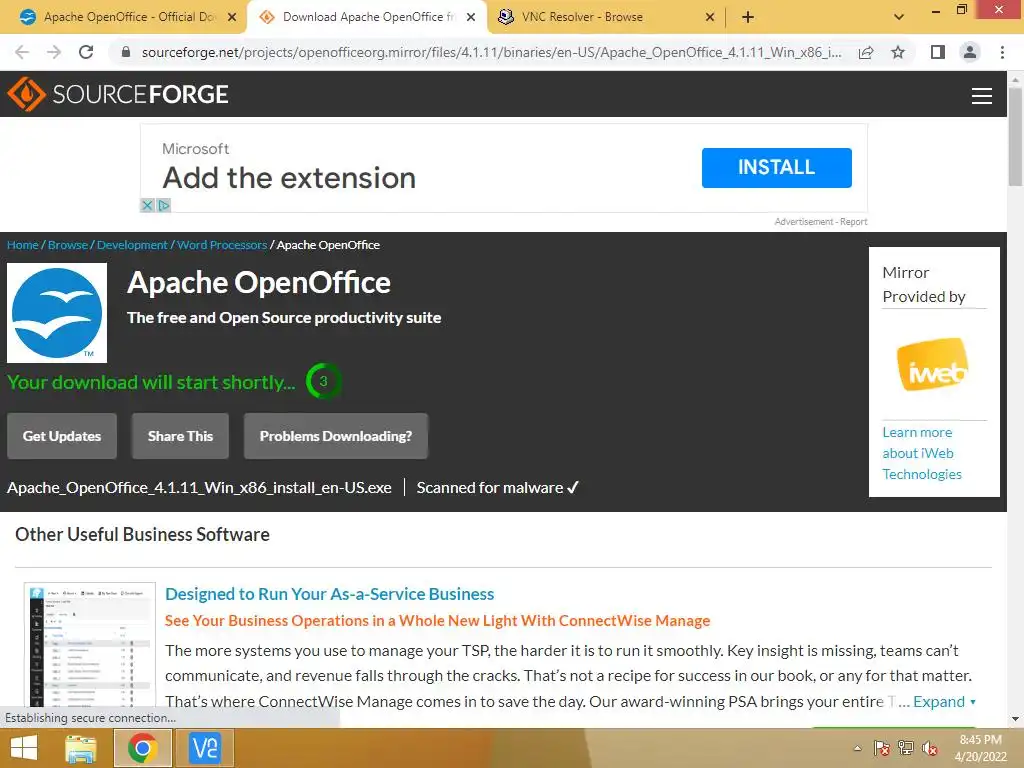Click the Advertisement - Report link

821,222
